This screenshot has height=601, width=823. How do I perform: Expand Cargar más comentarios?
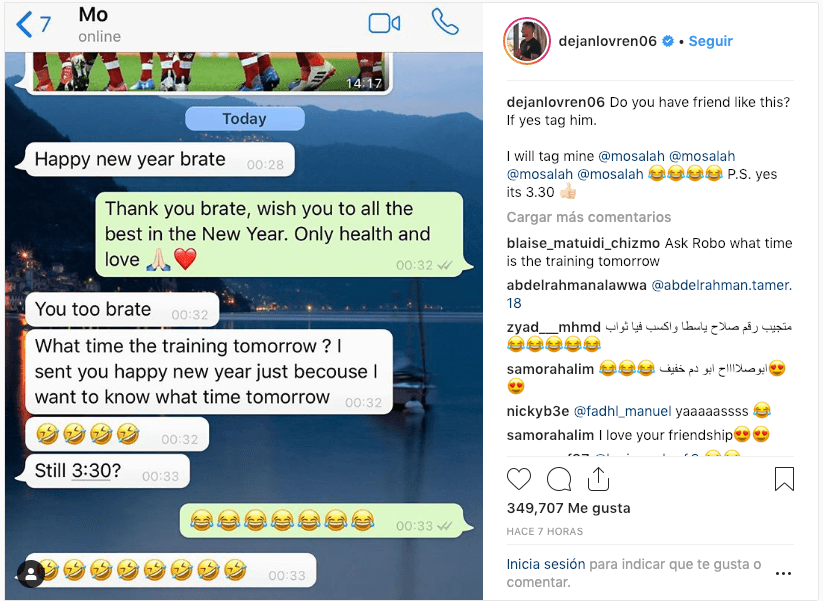tap(588, 217)
